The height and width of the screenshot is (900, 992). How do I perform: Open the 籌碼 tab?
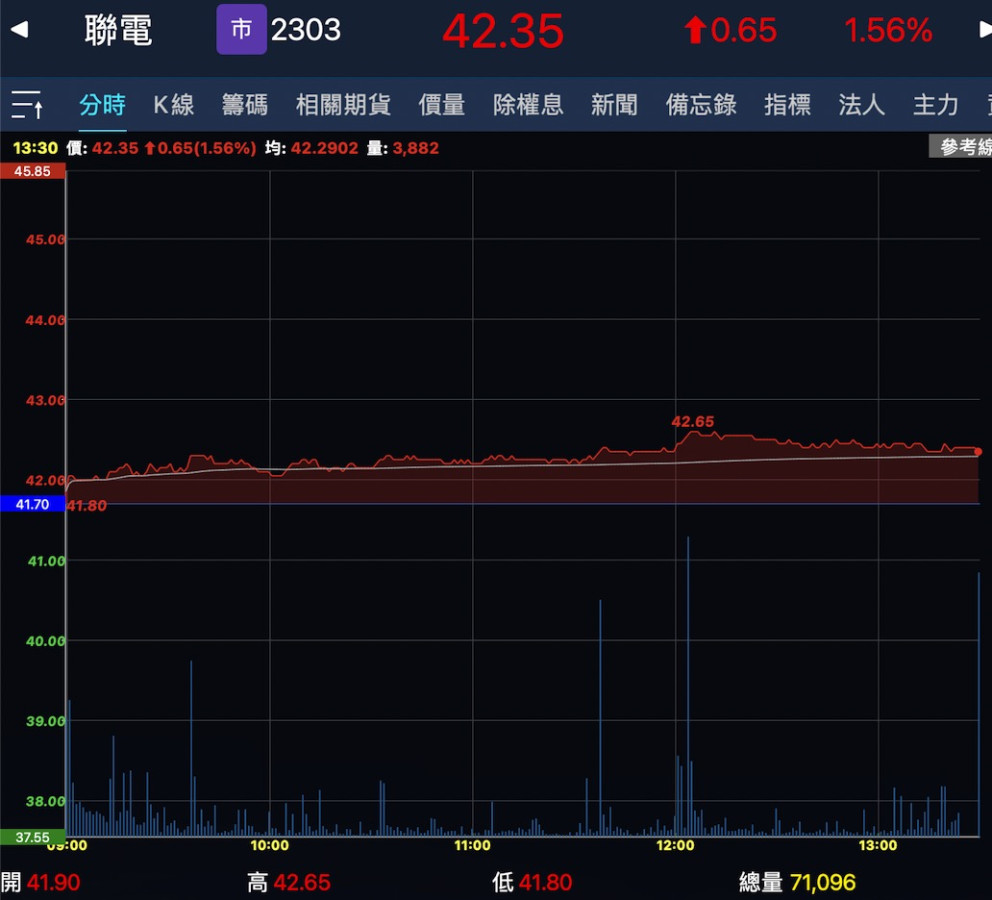[x=245, y=104]
